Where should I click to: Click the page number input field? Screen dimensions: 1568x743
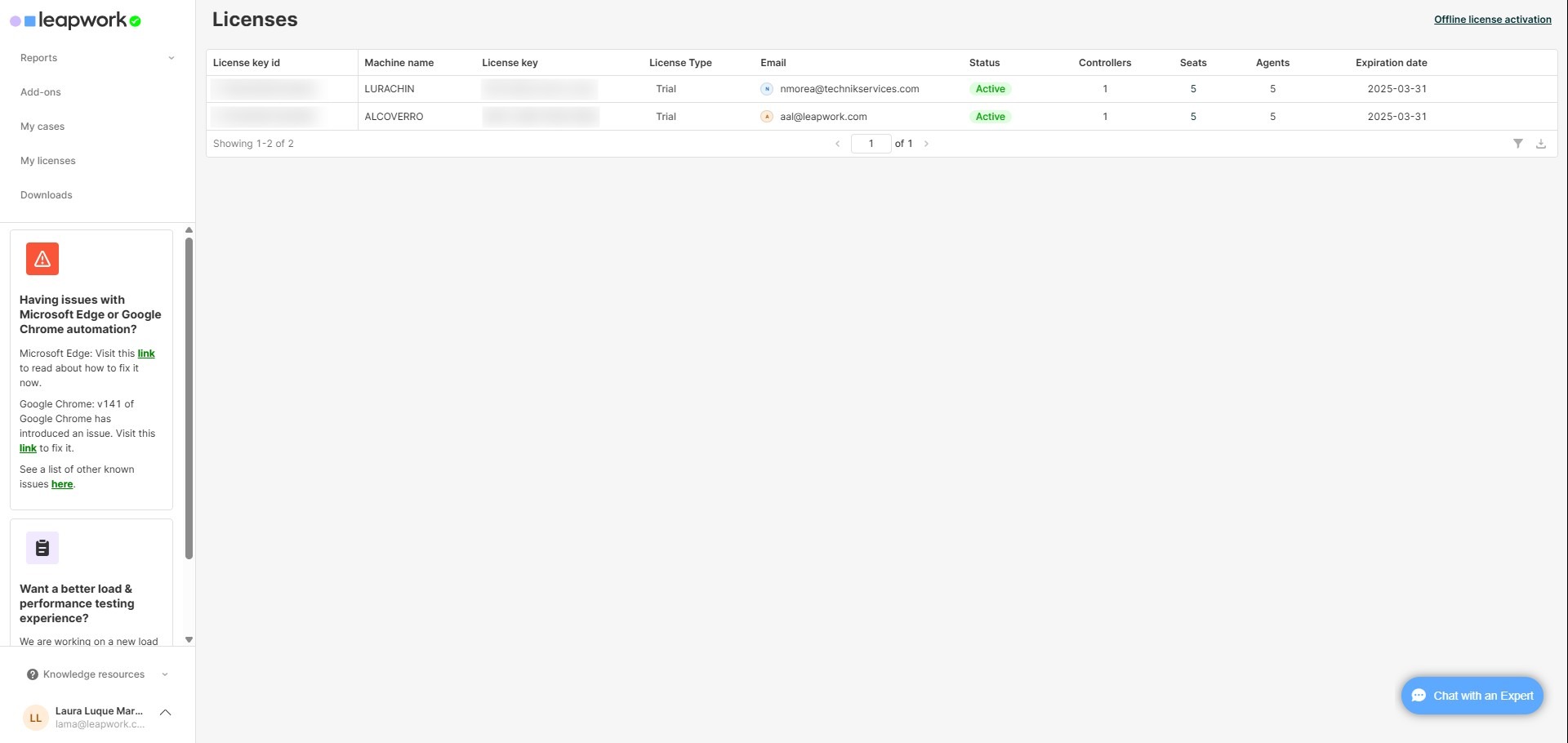(871, 143)
